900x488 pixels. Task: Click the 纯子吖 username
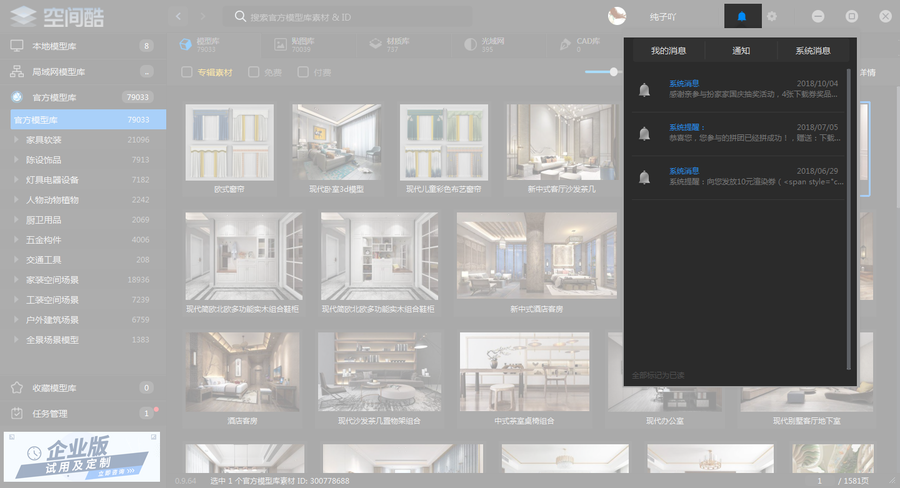(x=663, y=17)
